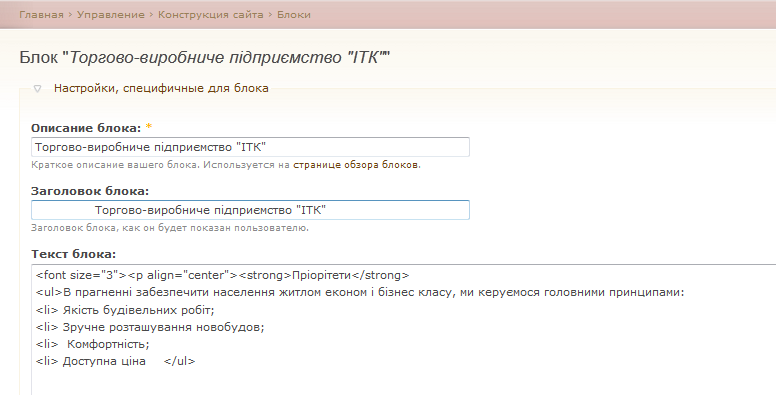This screenshot has height=395, width=776.
Task: Open the 'странице обзора блоков' link
Action: [356, 165]
